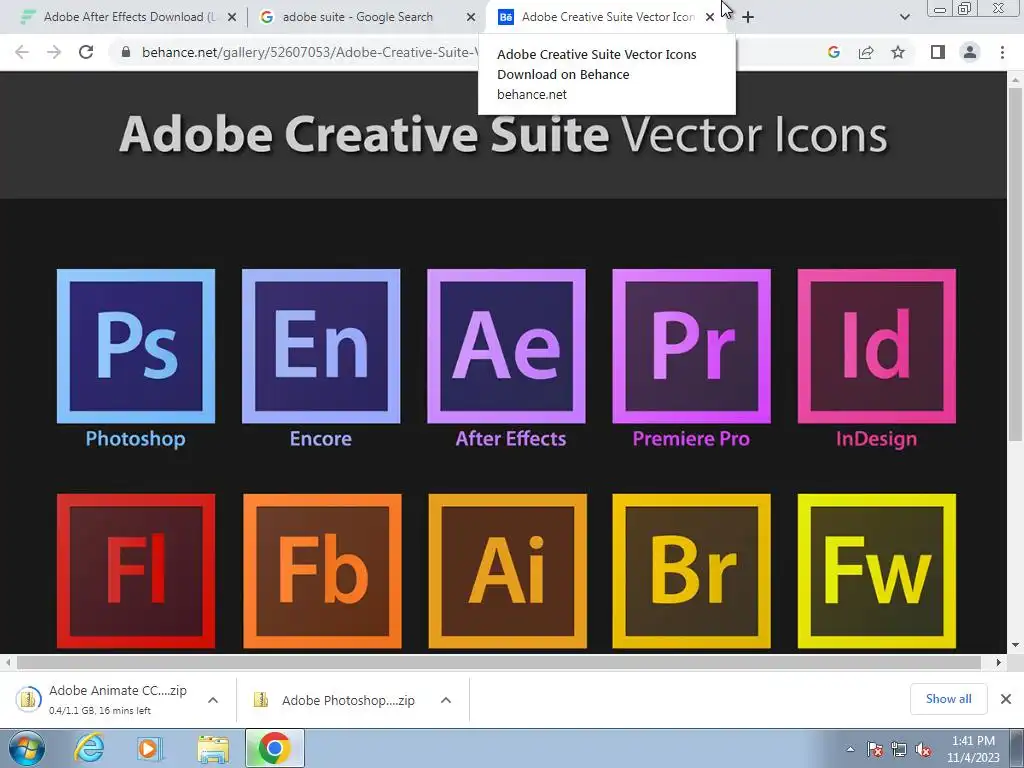
Task: View site information via the lock icon
Action: click(126, 52)
